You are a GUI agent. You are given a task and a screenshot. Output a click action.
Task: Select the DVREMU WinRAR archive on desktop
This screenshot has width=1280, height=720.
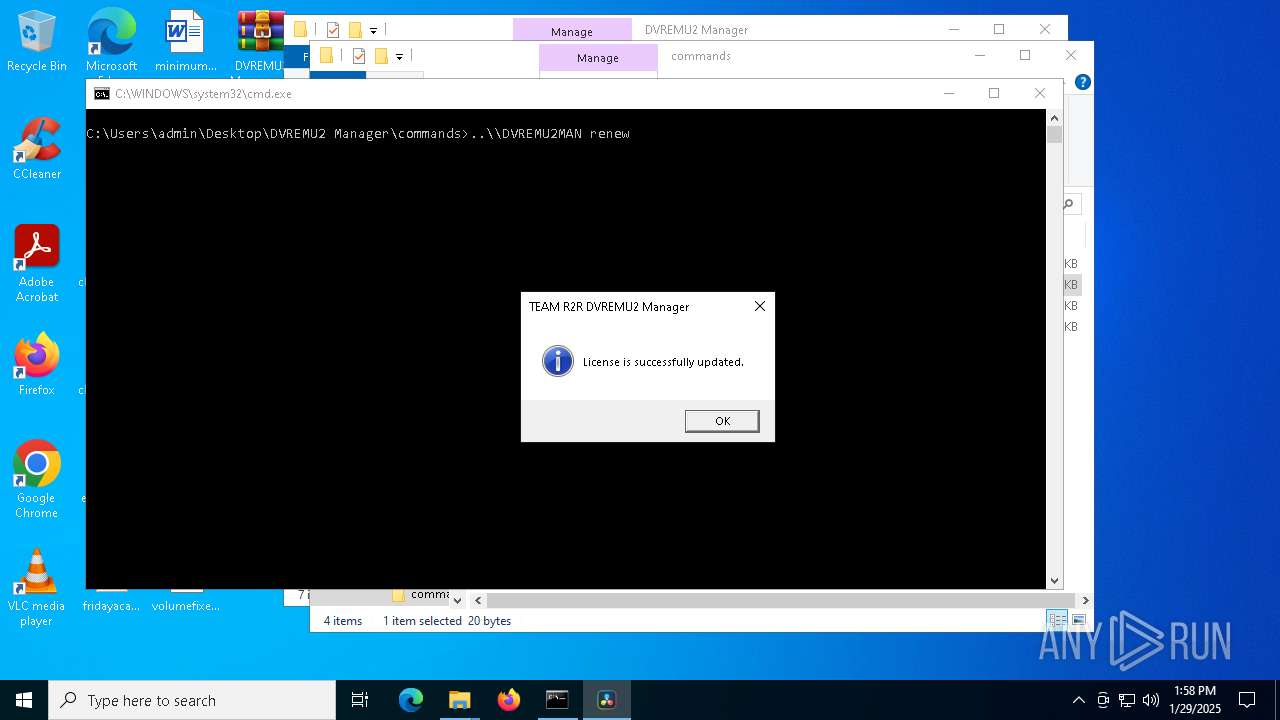[260, 41]
